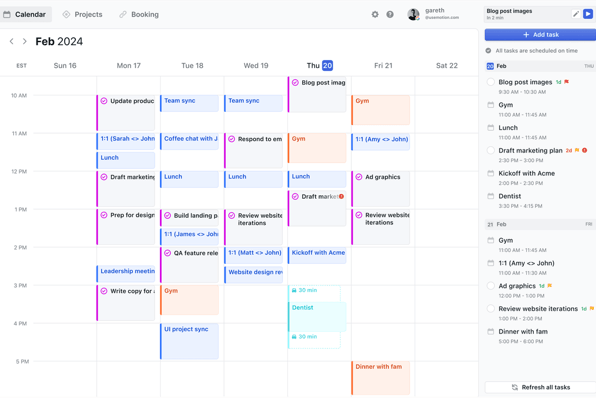Open Monday's Prep for design task

(126, 227)
